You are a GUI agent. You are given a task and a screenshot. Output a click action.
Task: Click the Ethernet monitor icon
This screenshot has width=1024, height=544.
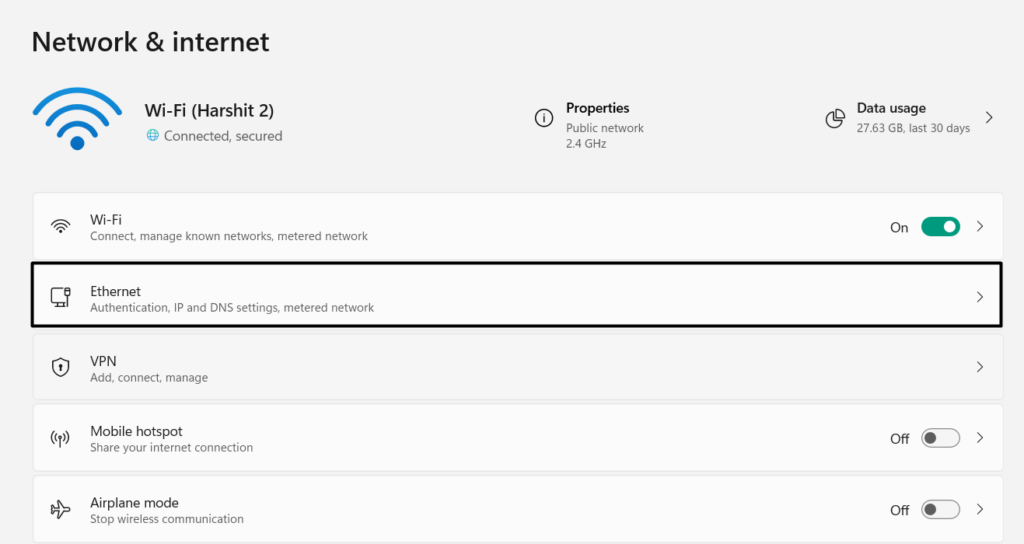click(61, 297)
